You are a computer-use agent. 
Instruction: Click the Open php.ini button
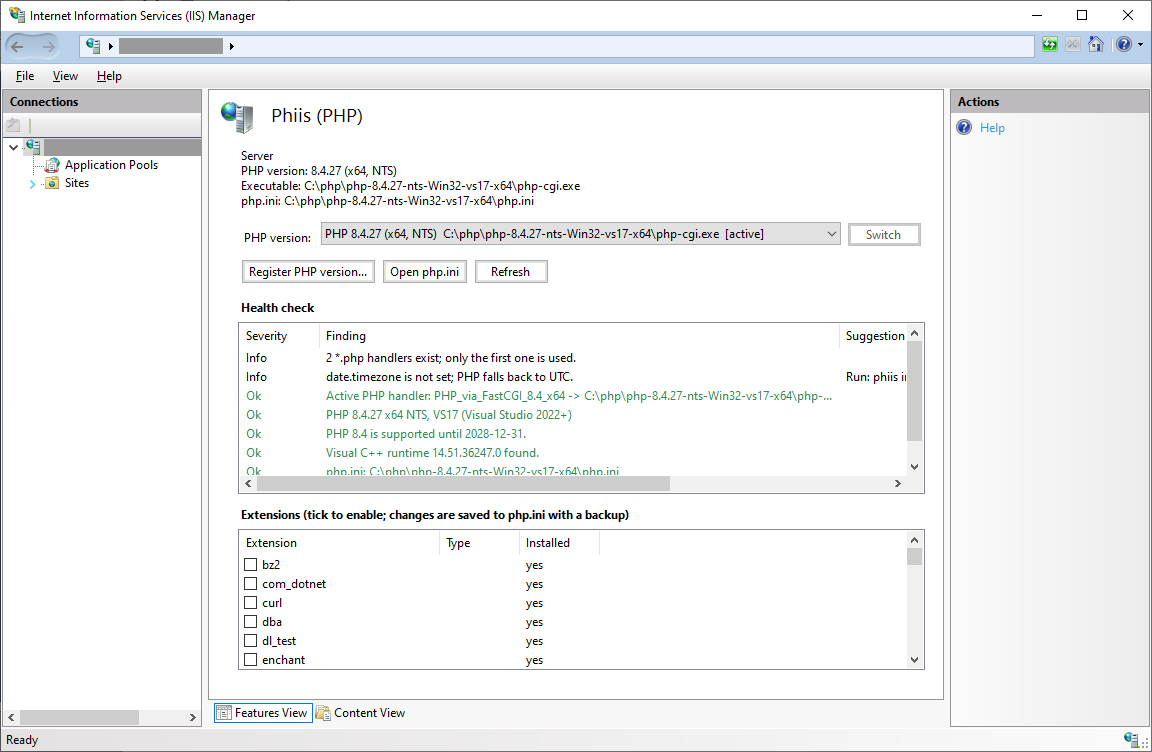point(425,272)
